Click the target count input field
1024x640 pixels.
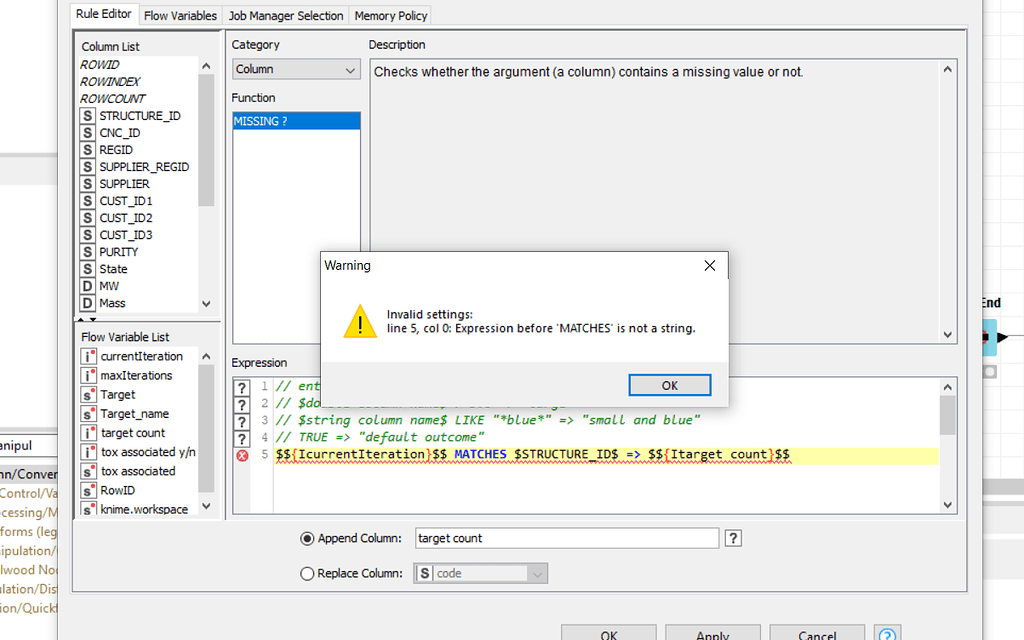(x=566, y=538)
